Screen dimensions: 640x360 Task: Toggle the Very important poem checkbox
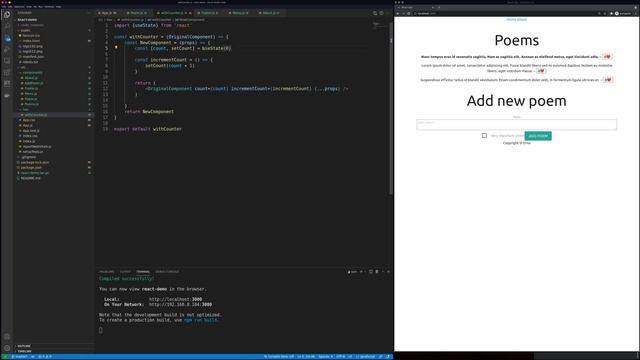pos(484,136)
